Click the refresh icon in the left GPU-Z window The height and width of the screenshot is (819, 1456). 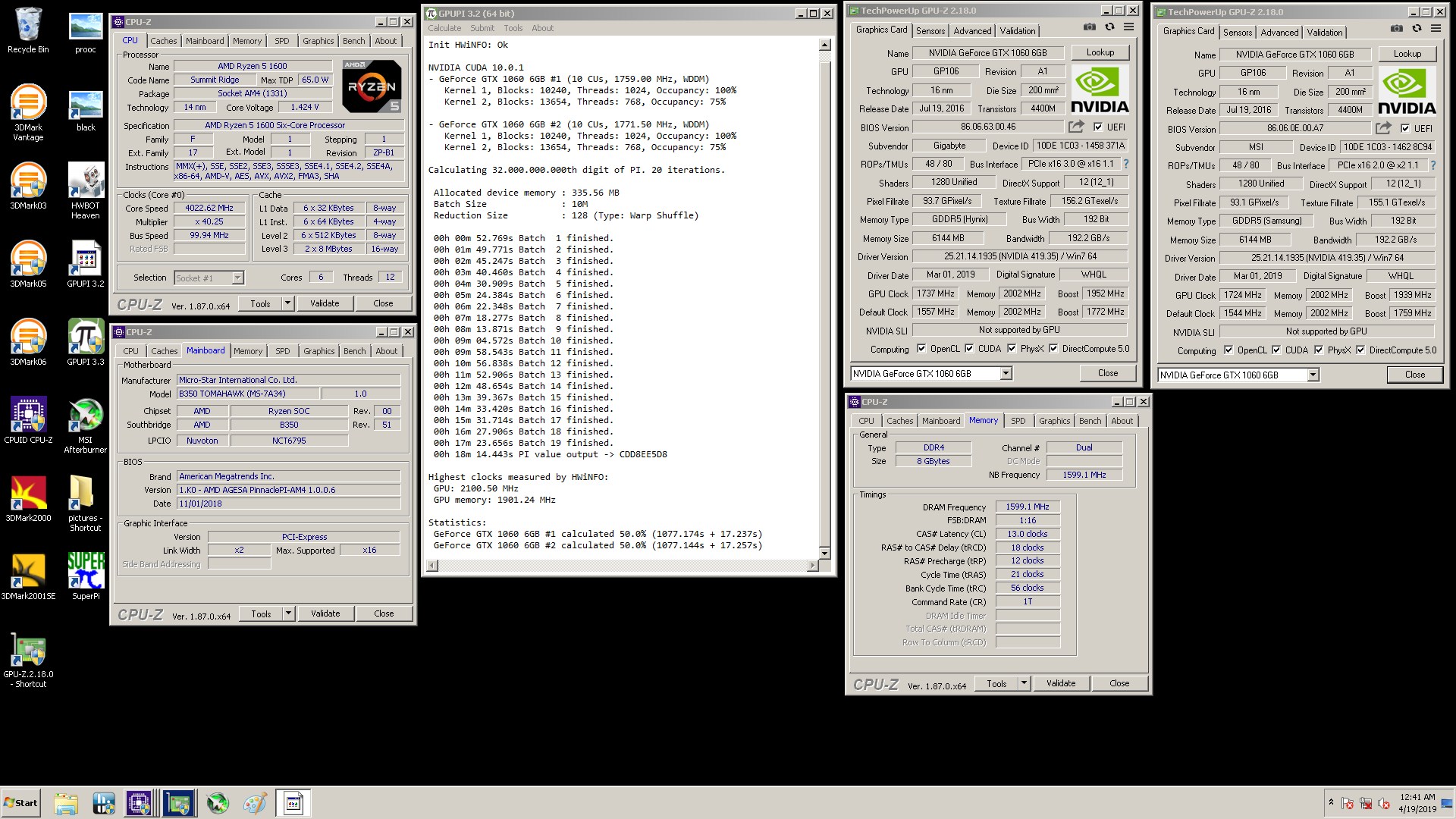coord(1109,27)
